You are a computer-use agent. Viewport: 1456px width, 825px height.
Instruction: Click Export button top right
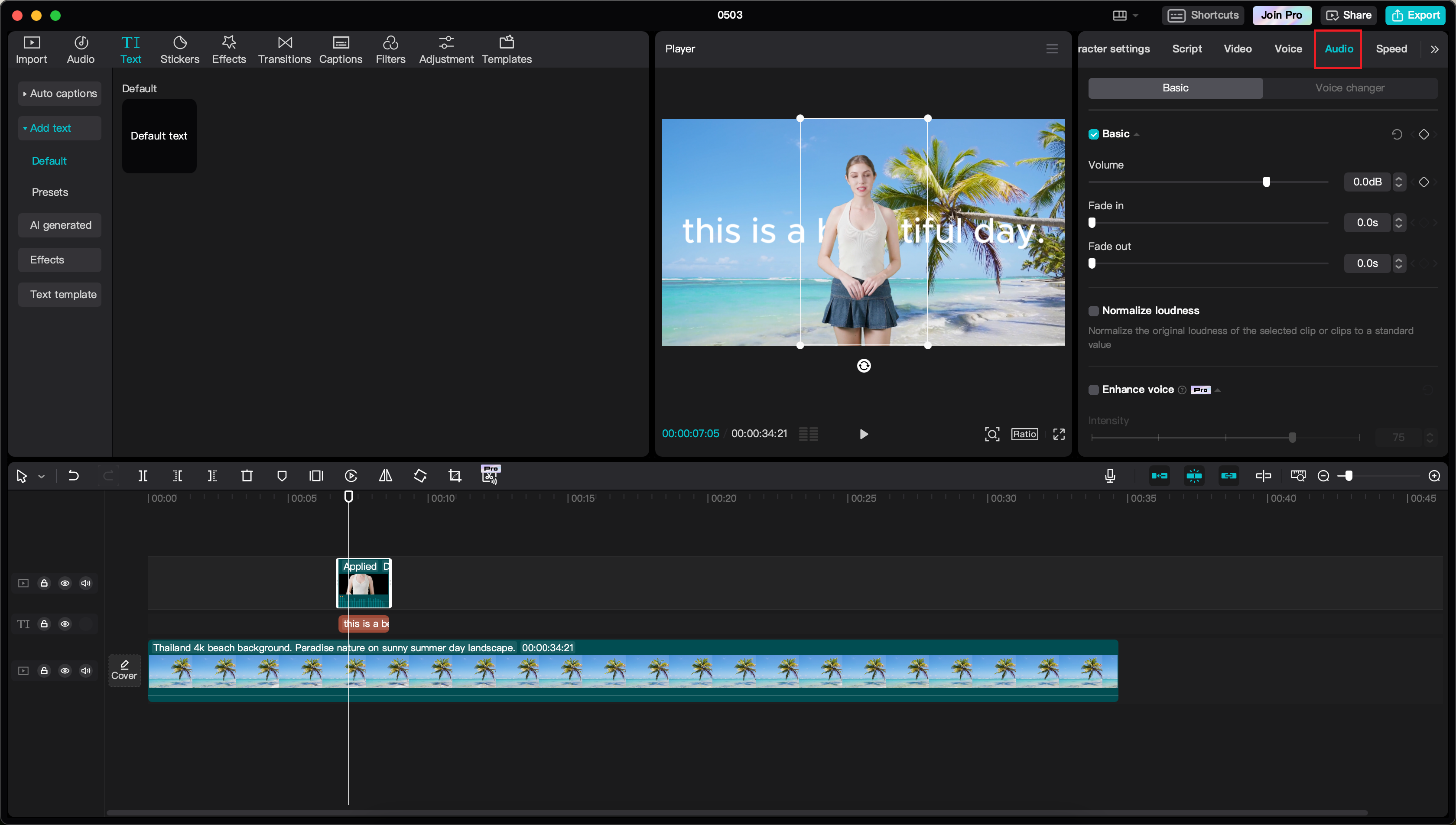[x=1417, y=14]
